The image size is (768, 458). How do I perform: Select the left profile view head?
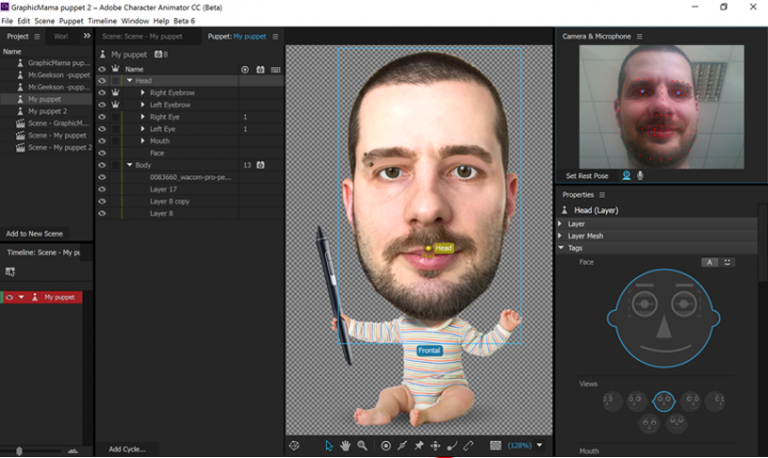pyautogui.click(x=612, y=401)
